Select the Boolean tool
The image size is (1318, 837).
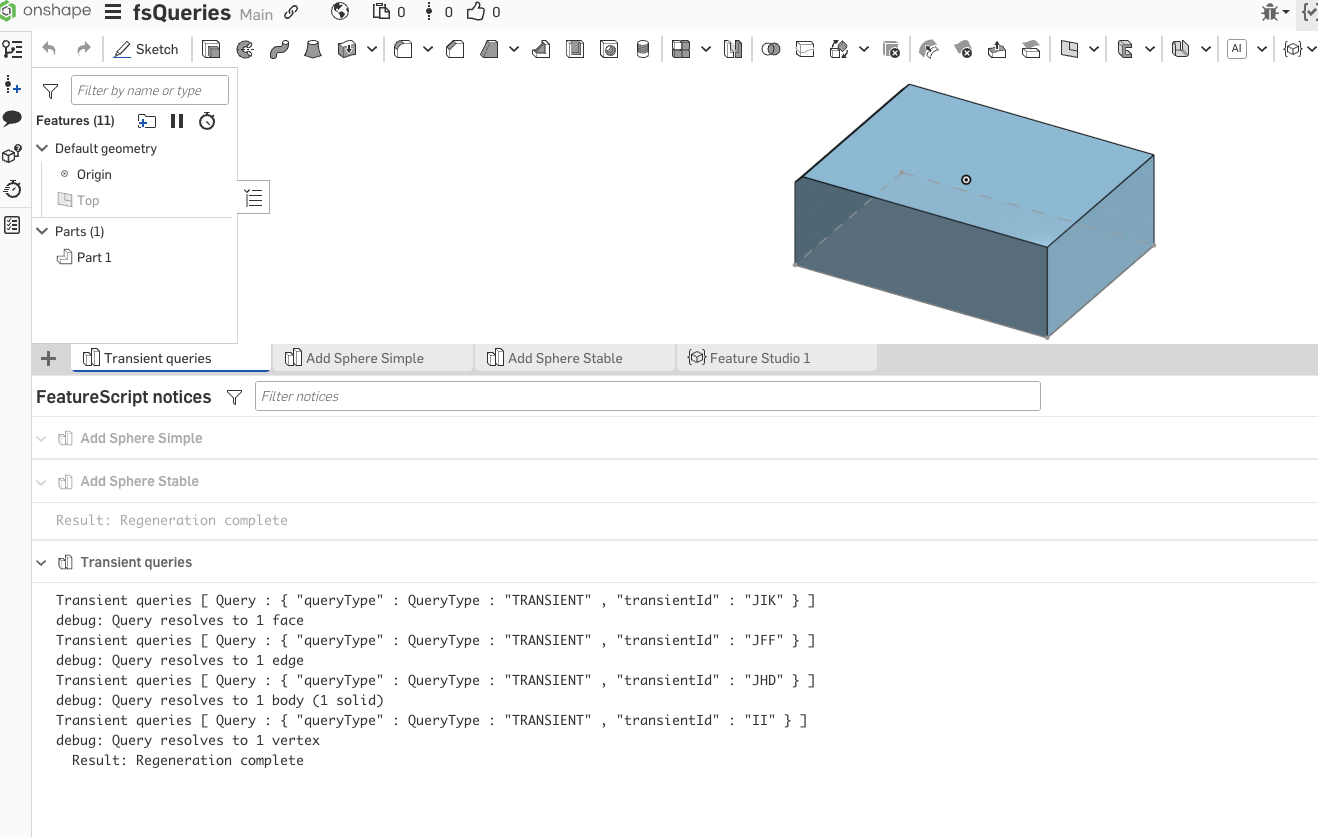tap(771, 49)
